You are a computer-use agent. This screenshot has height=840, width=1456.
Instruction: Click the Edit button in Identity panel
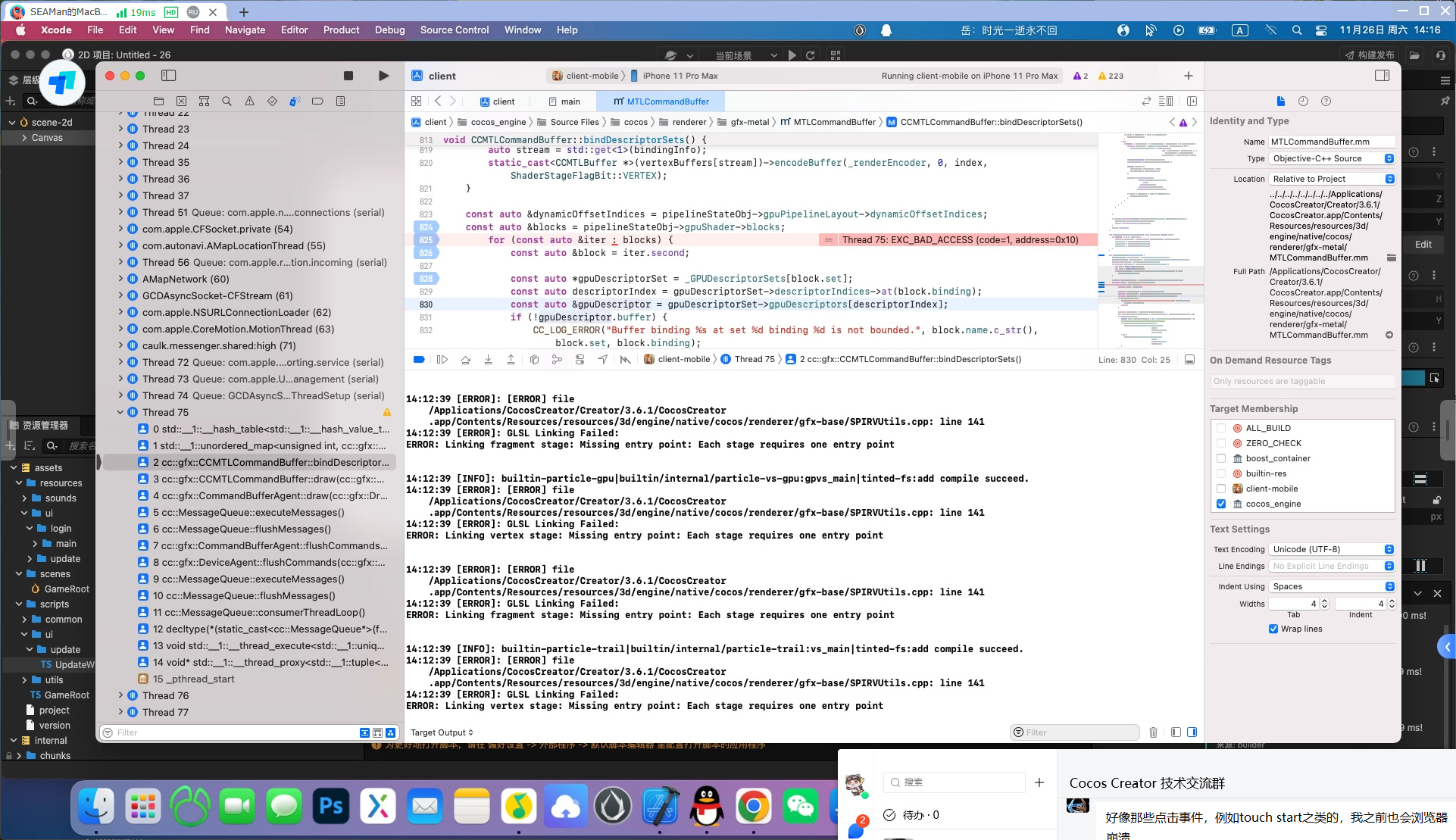coord(1423,244)
